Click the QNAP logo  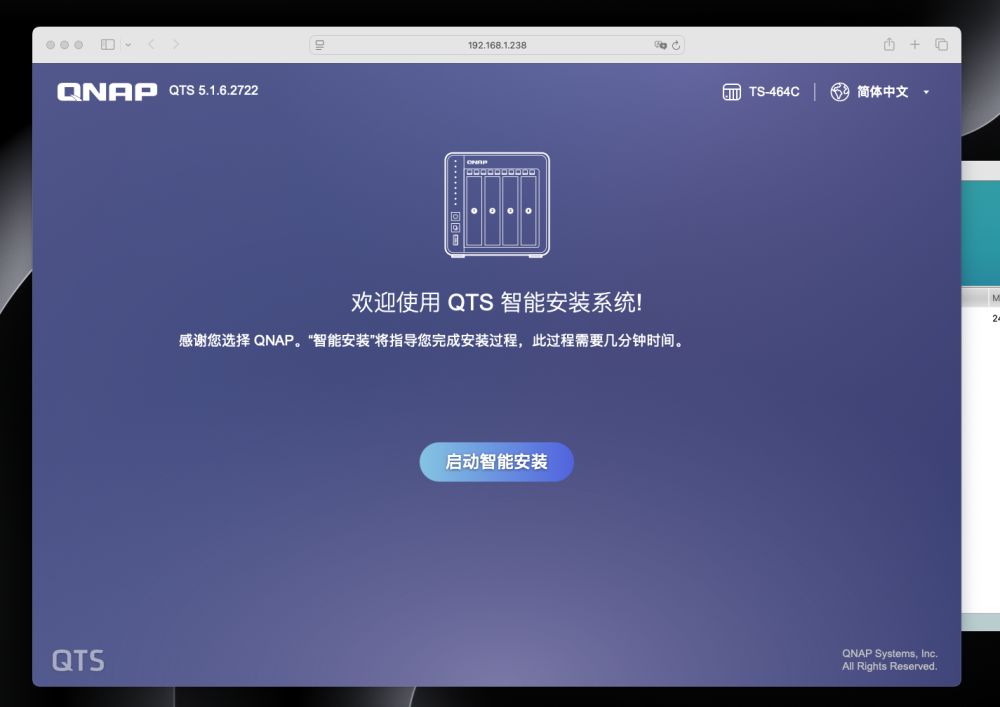107,91
